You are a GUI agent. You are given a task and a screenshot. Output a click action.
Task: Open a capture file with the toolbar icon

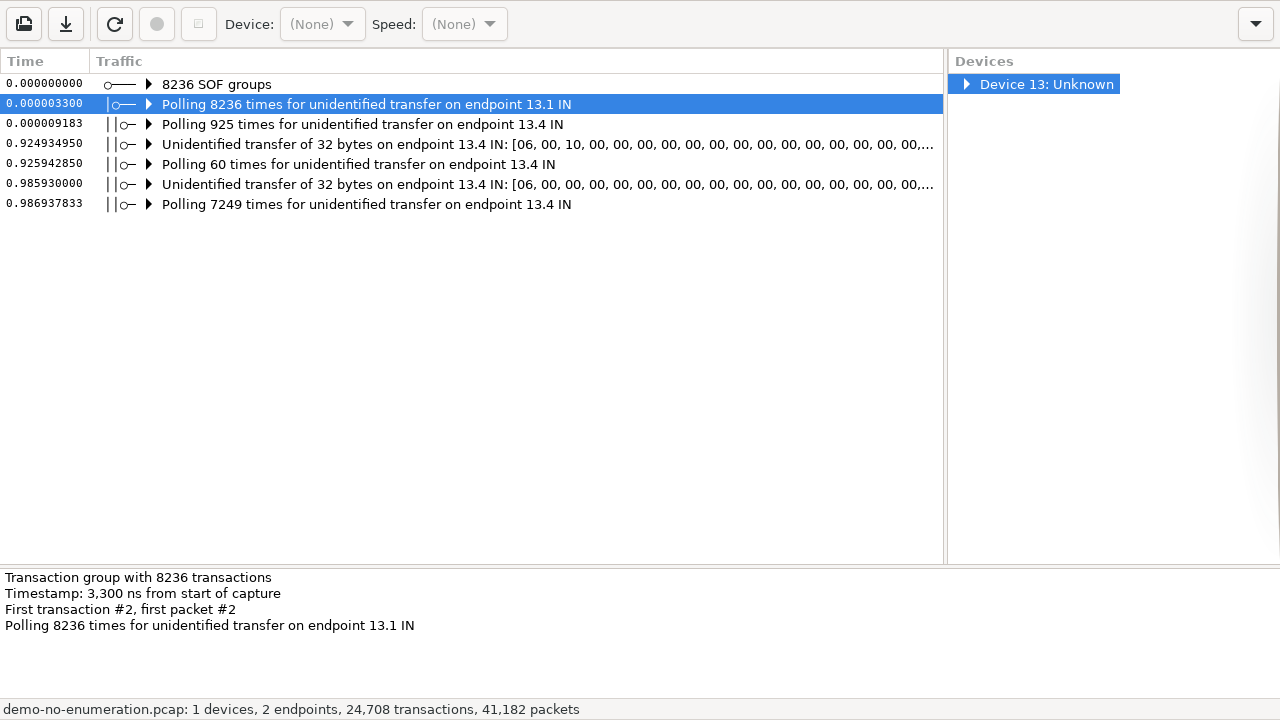(24, 24)
